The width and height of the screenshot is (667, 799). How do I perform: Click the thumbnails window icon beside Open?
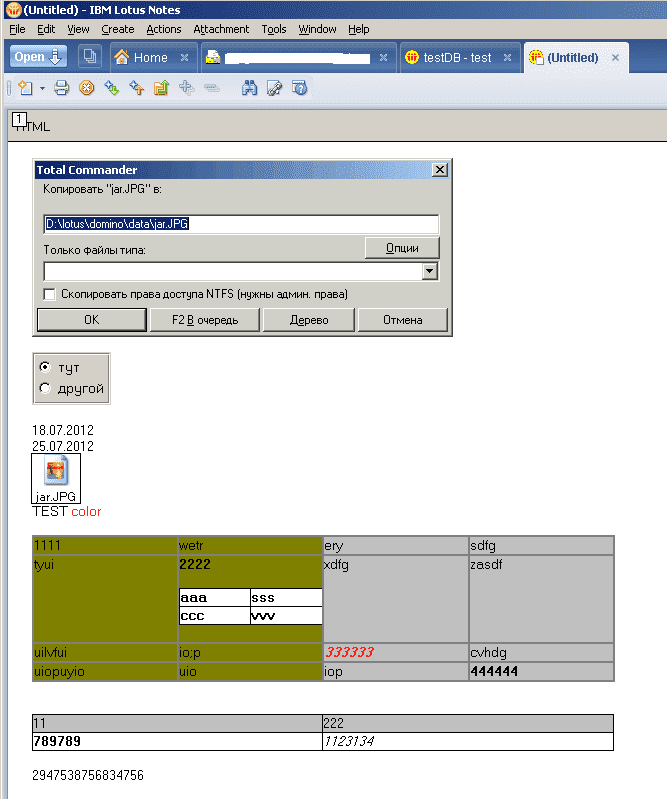pyautogui.click(x=90, y=57)
